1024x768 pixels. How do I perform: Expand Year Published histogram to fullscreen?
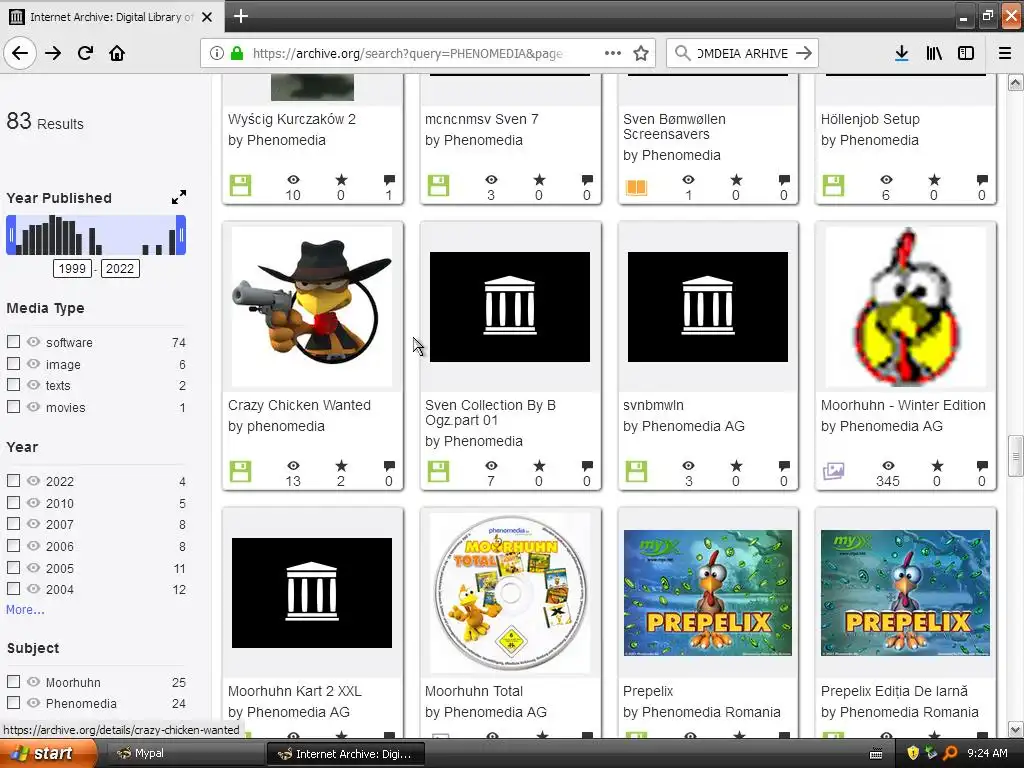178,197
